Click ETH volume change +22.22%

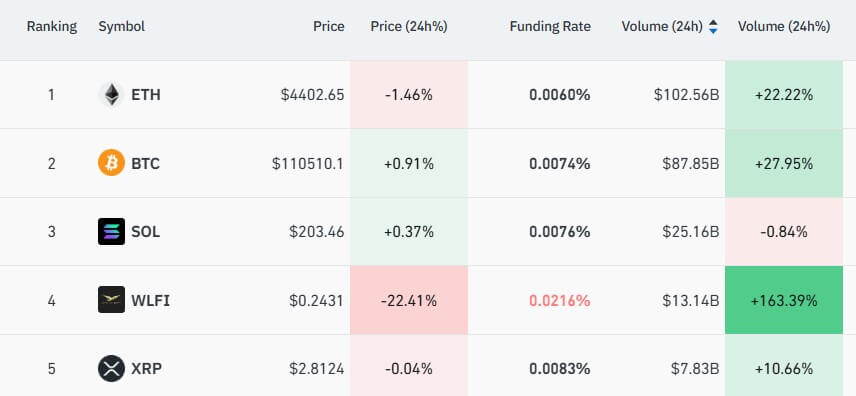point(784,95)
